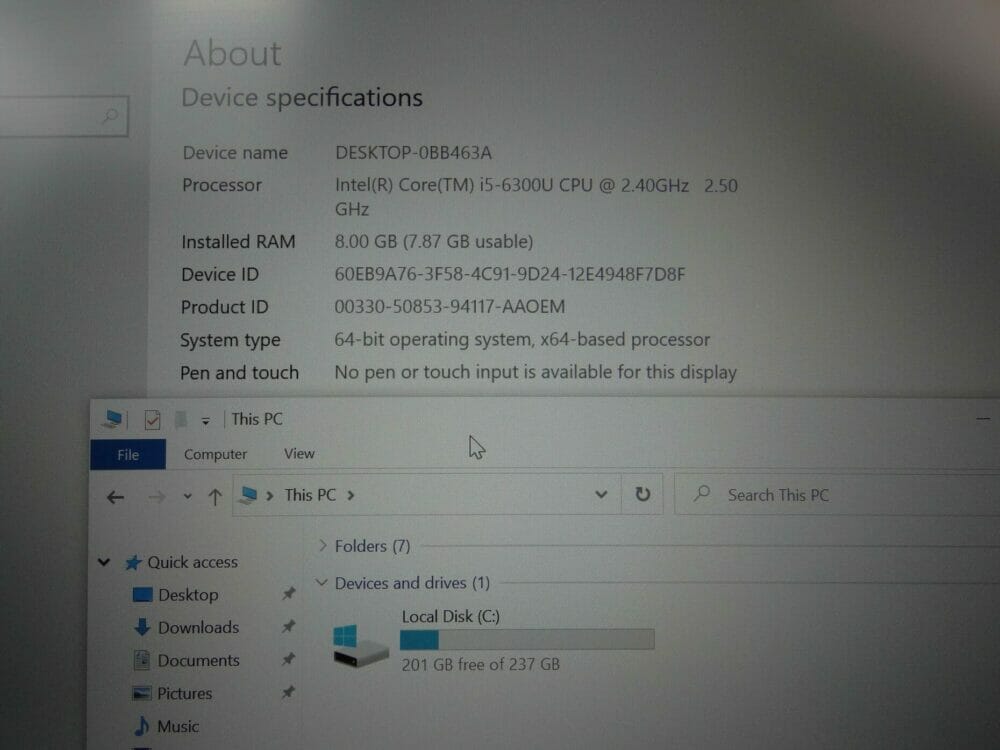Click the Local Disk usage bar

527,639
